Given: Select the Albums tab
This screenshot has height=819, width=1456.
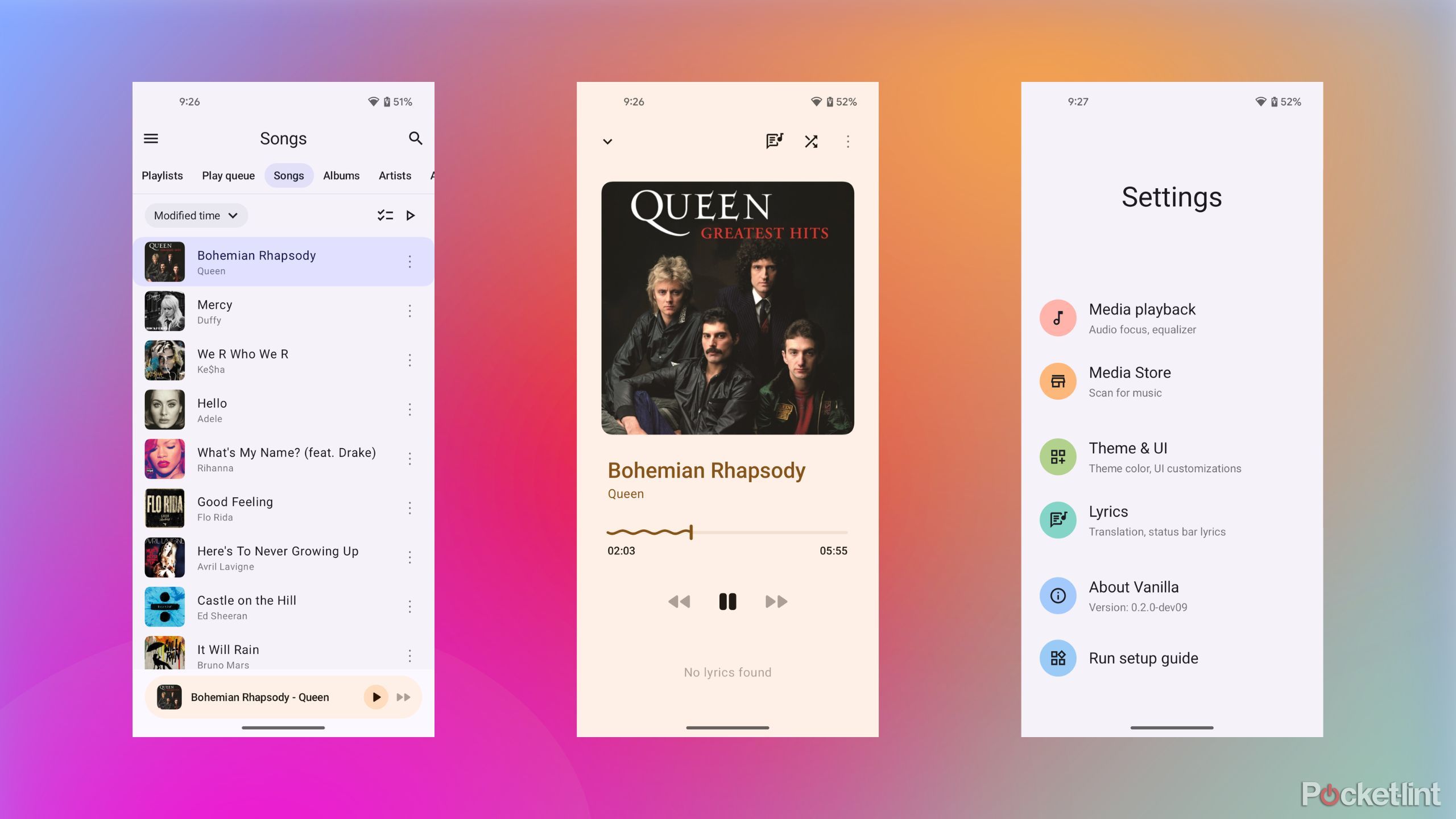Looking at the screenshot, I should tap(341, 175).
